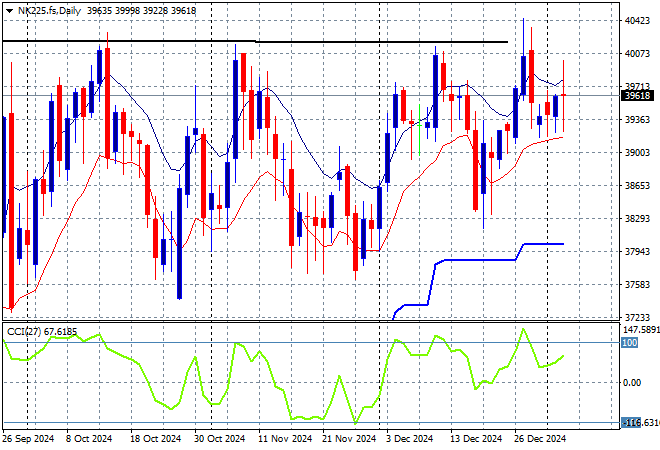The width and height of the screenshot is (660, 450).
Task: Click the 147.5891 CCI scale value
Action: (639, 328)
